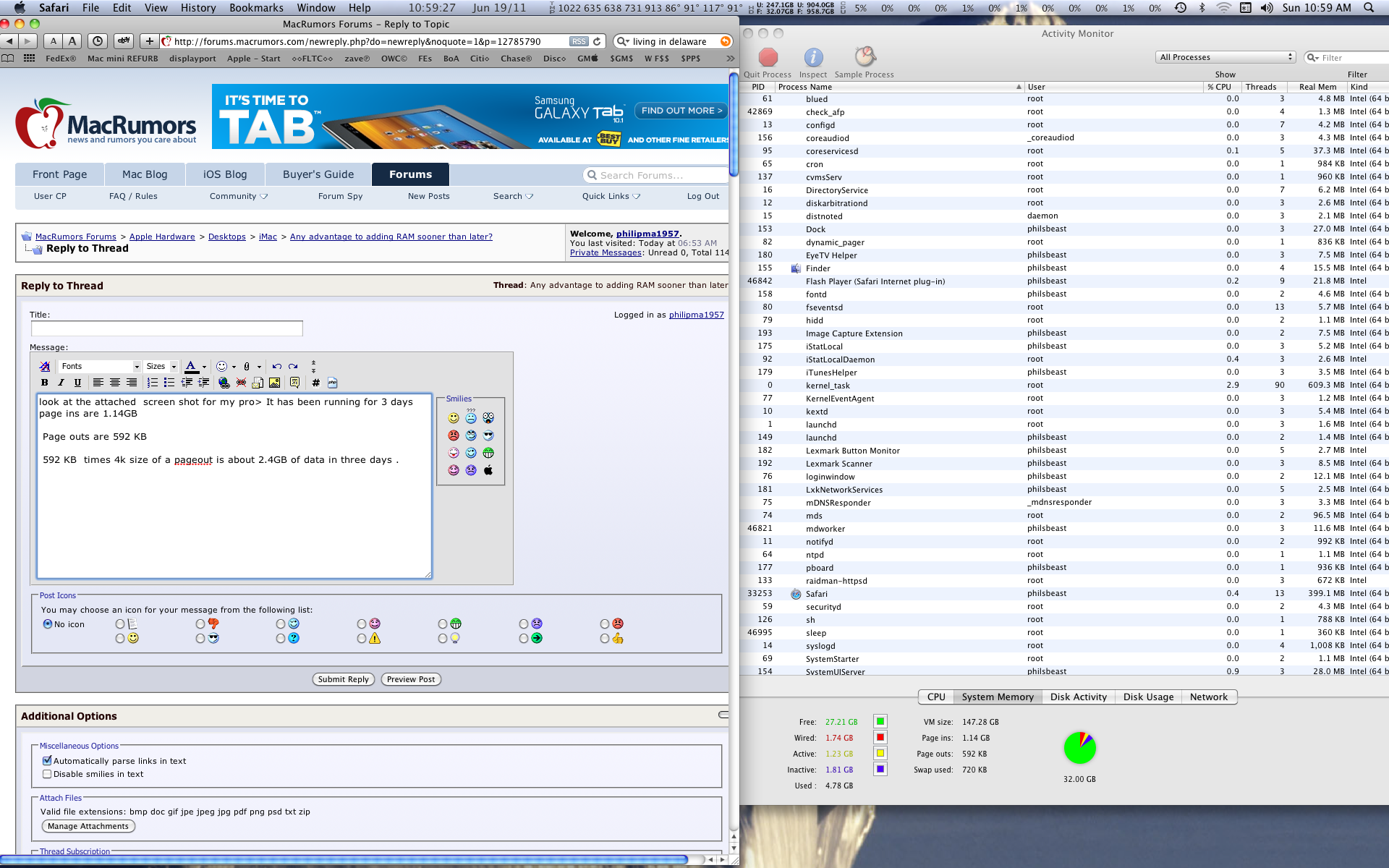Insert an unordered bullet list
This screenshot has width=1389, height=868.
[x=169, y=383]
